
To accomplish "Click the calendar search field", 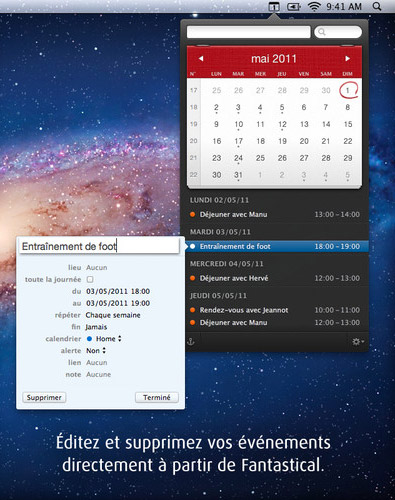I will (x=338, y=32).
